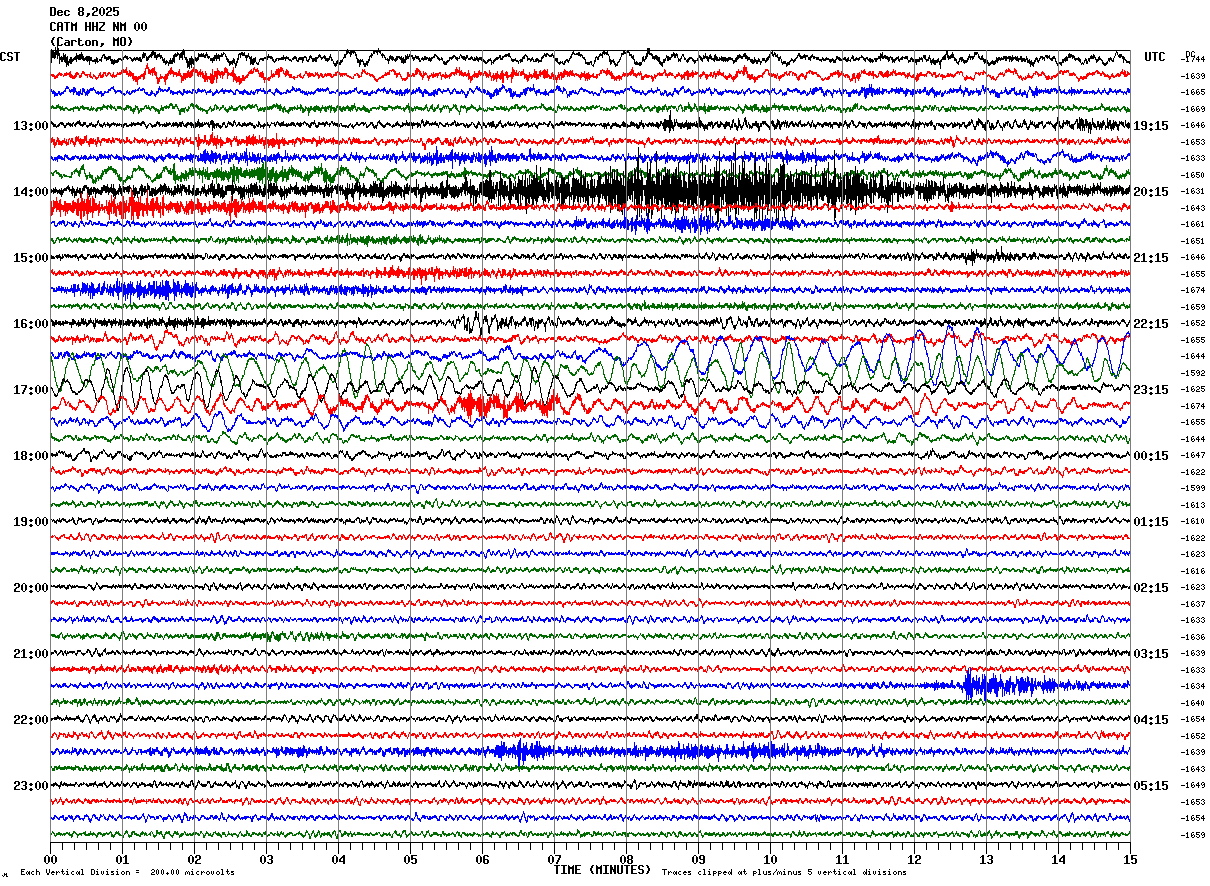This screenshot has width=1210, height=886.
Task: Select the UTC timezone header
Action: [1155, 57]
